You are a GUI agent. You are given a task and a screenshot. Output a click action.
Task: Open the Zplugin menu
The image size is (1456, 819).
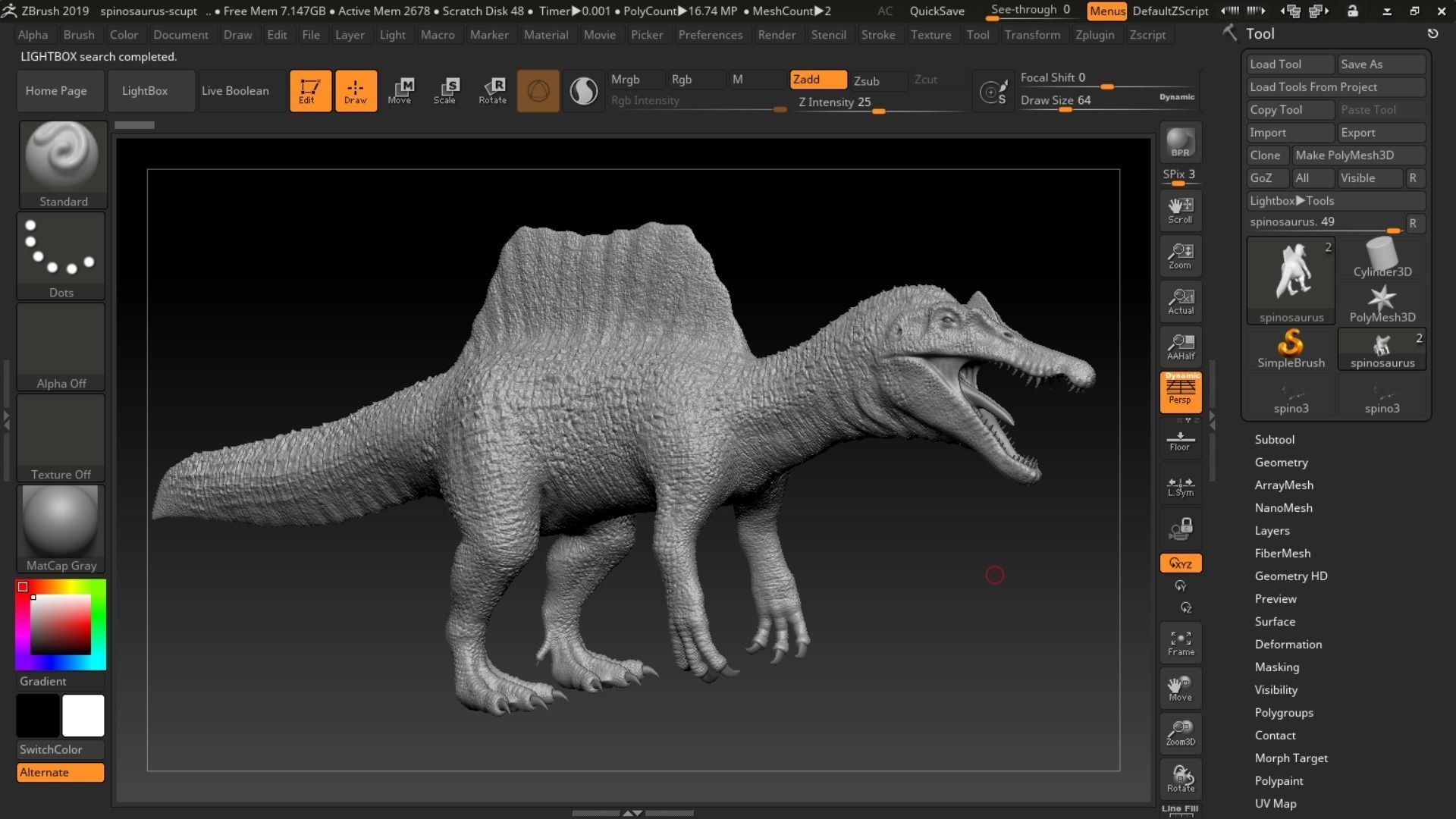tap(1094, 35)
